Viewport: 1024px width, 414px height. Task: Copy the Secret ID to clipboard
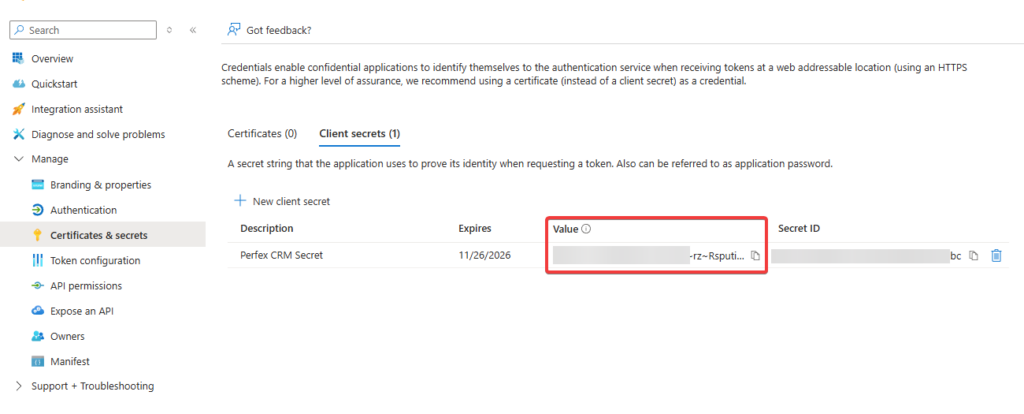click(x=974, y=256)
